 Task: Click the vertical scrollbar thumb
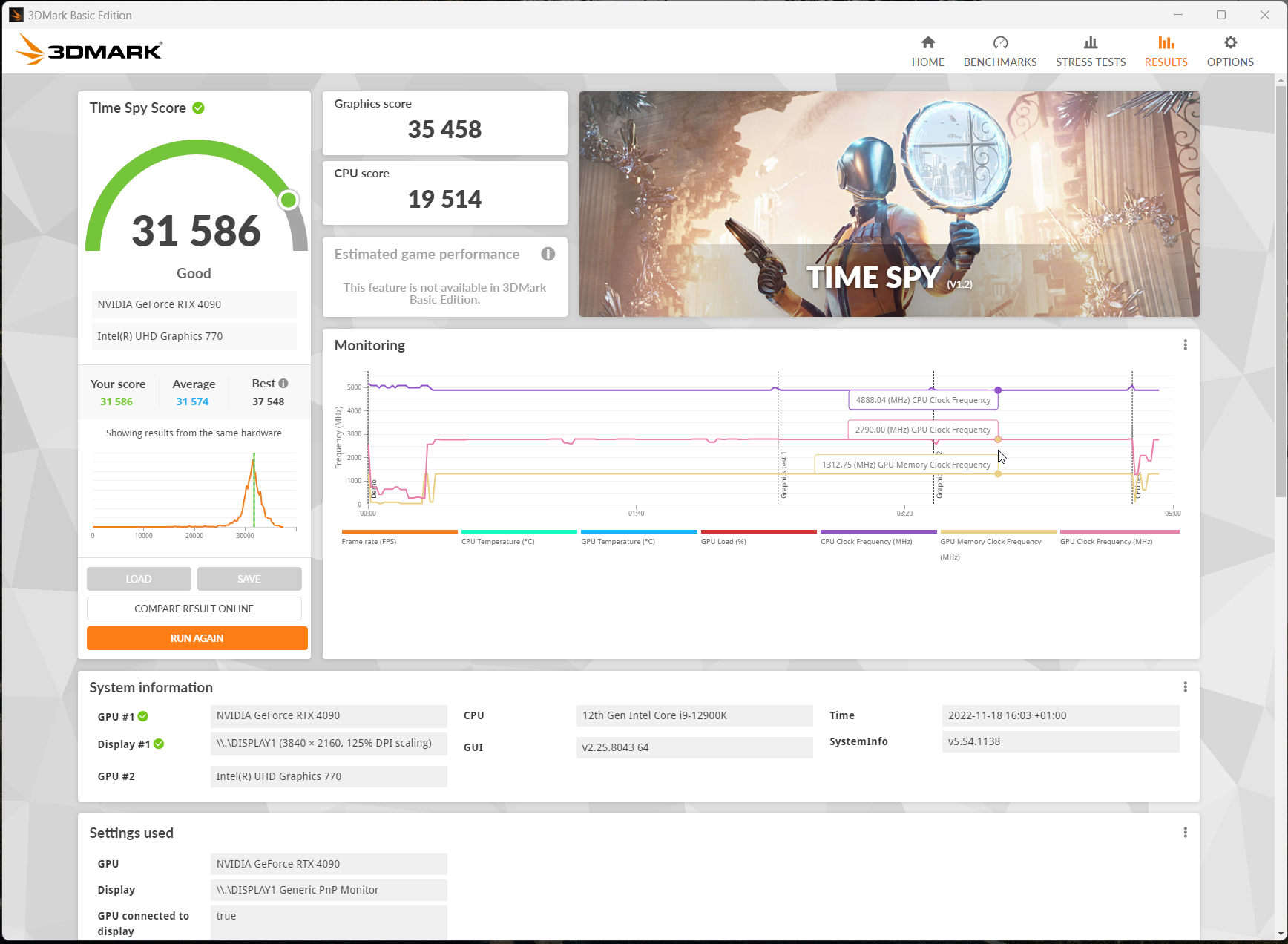pyautogui.click(x=1281, y=292)
